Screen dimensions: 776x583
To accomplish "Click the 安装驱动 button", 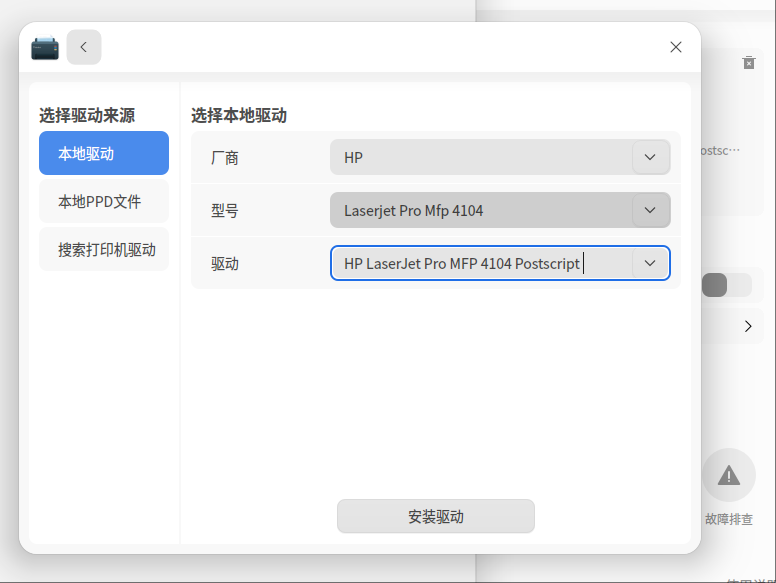I will (x=436, y=516).
